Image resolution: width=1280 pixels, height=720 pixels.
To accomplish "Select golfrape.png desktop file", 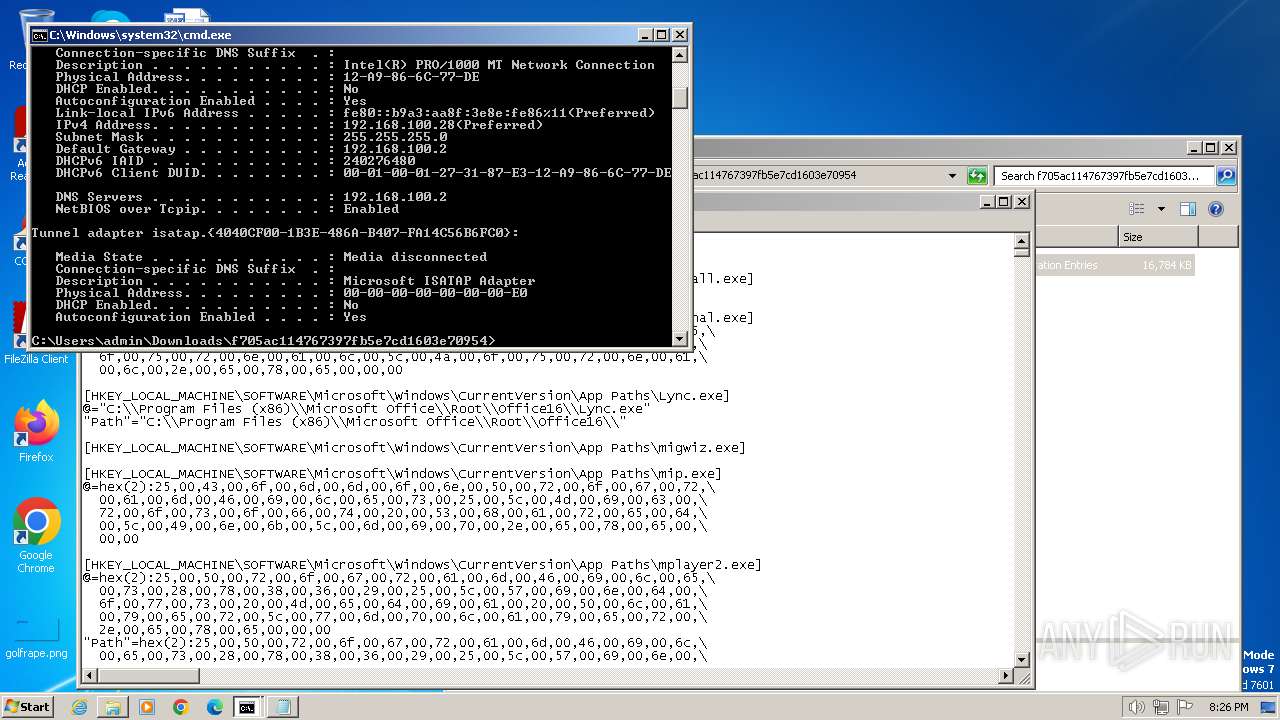I will pos(36,638).
